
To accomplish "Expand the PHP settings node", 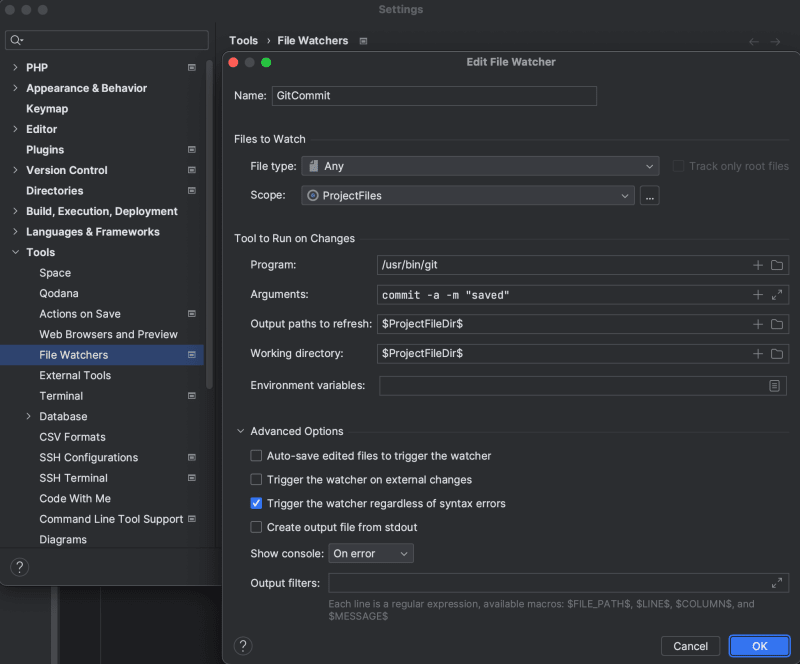I will point(15,67).
